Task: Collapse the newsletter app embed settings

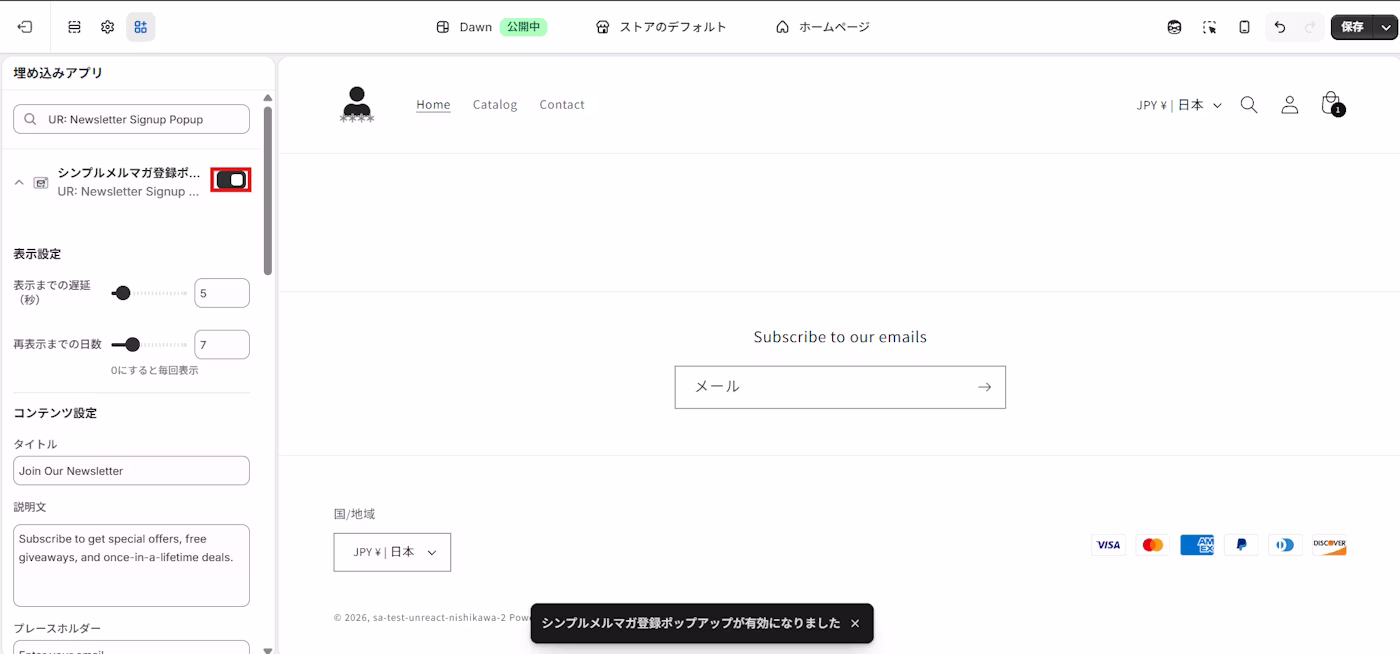Action: [18, 182]
